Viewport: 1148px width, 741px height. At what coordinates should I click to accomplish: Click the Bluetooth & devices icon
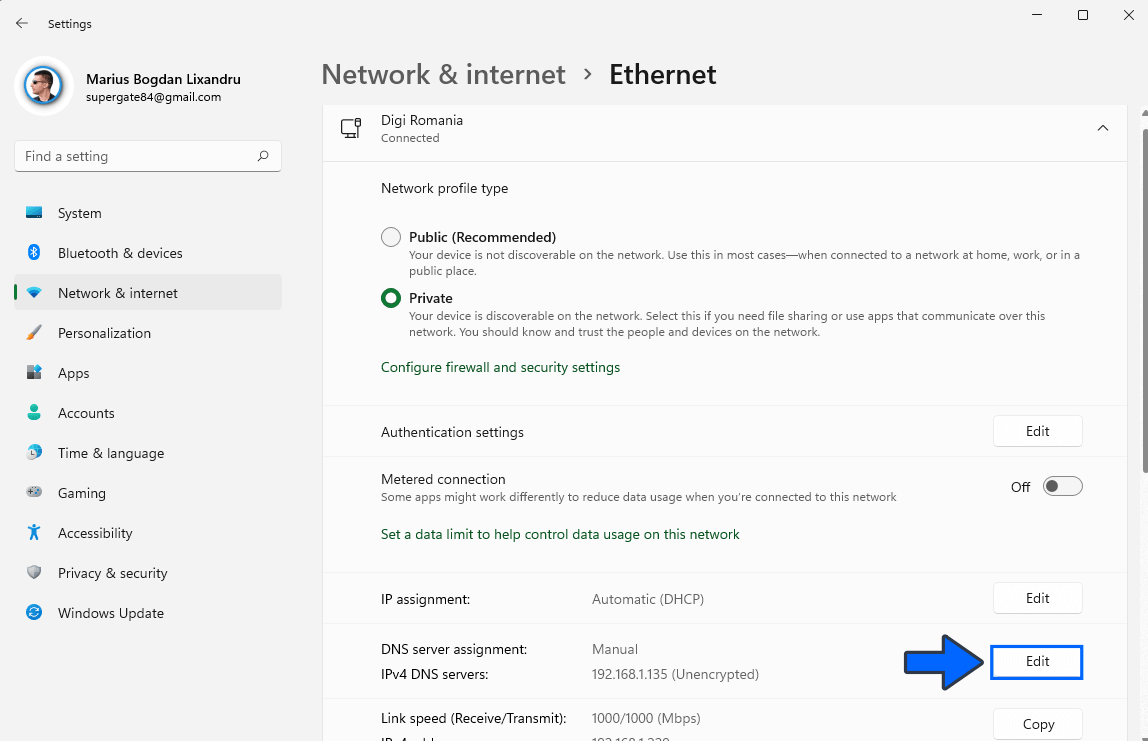click(x=34, y=253)
